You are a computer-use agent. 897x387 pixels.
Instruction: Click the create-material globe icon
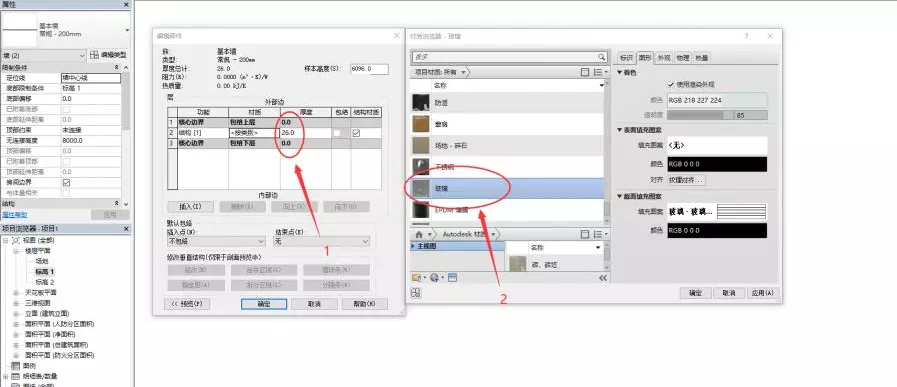[434, 278]
